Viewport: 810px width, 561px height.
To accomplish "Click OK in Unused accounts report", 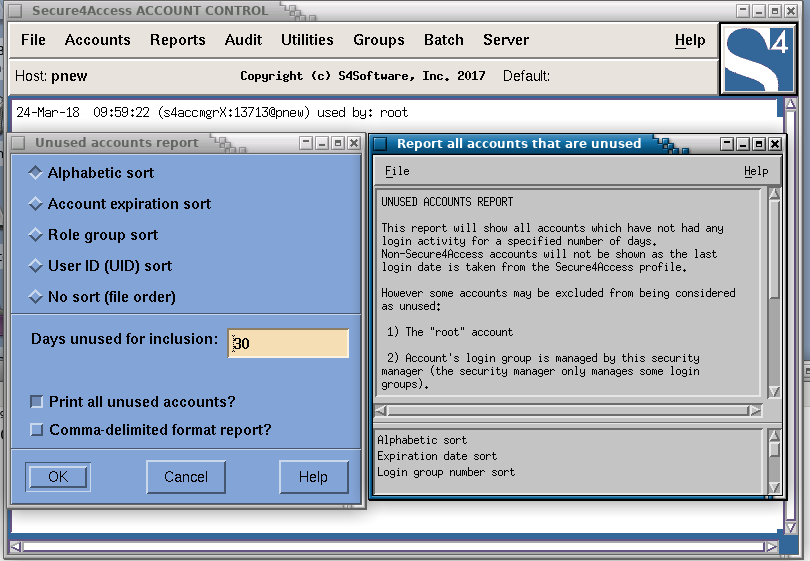I will 58,477.
